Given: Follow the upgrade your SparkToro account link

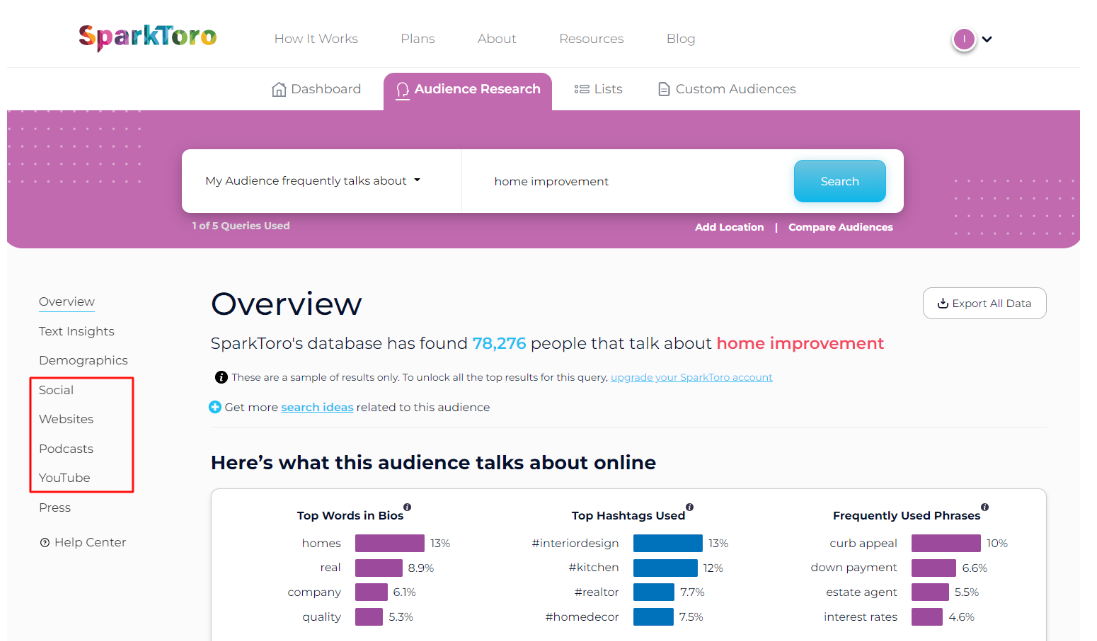Looking at the screenshot, I should click(691, 377).
